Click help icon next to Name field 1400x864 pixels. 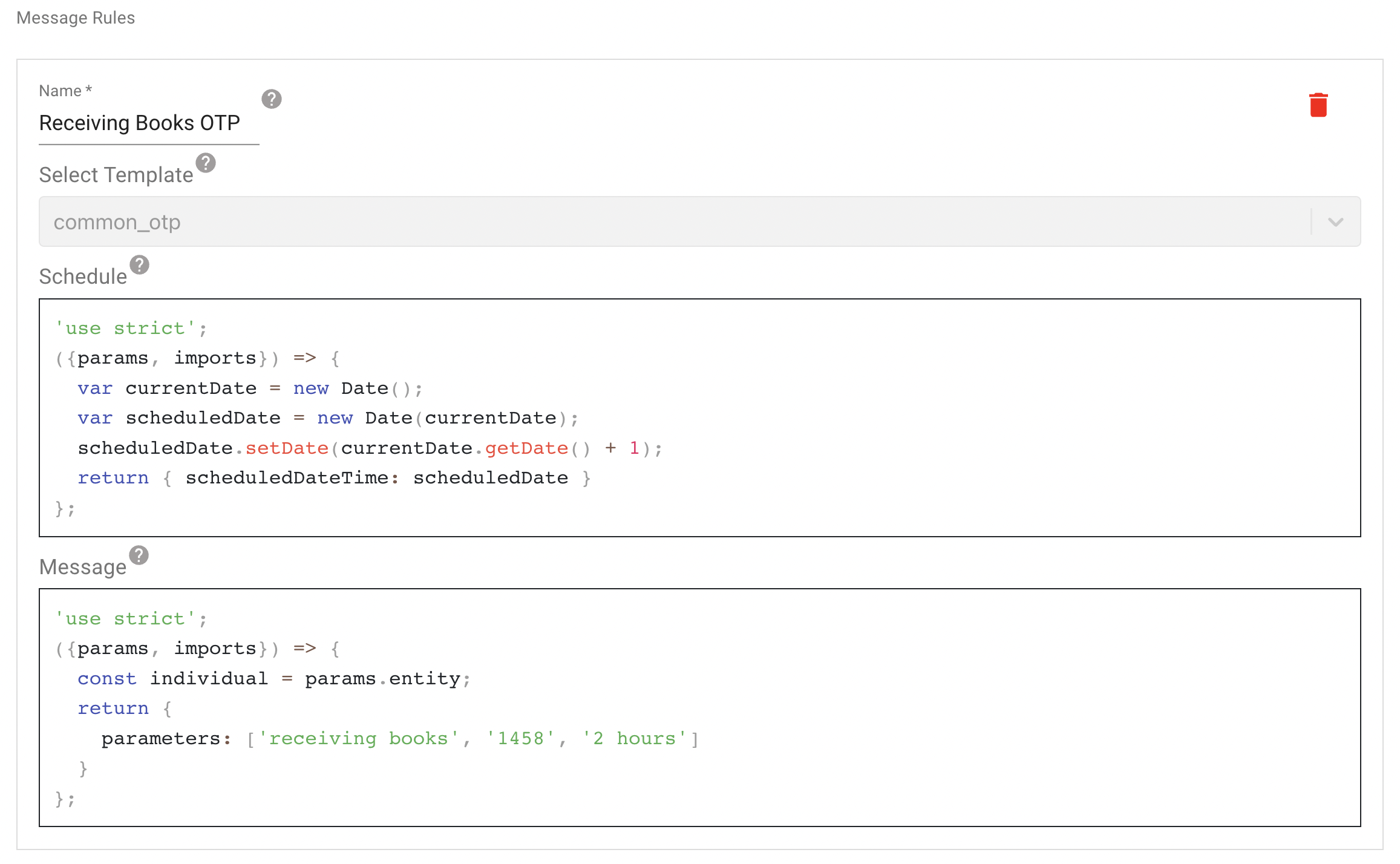tap(272, 99)
